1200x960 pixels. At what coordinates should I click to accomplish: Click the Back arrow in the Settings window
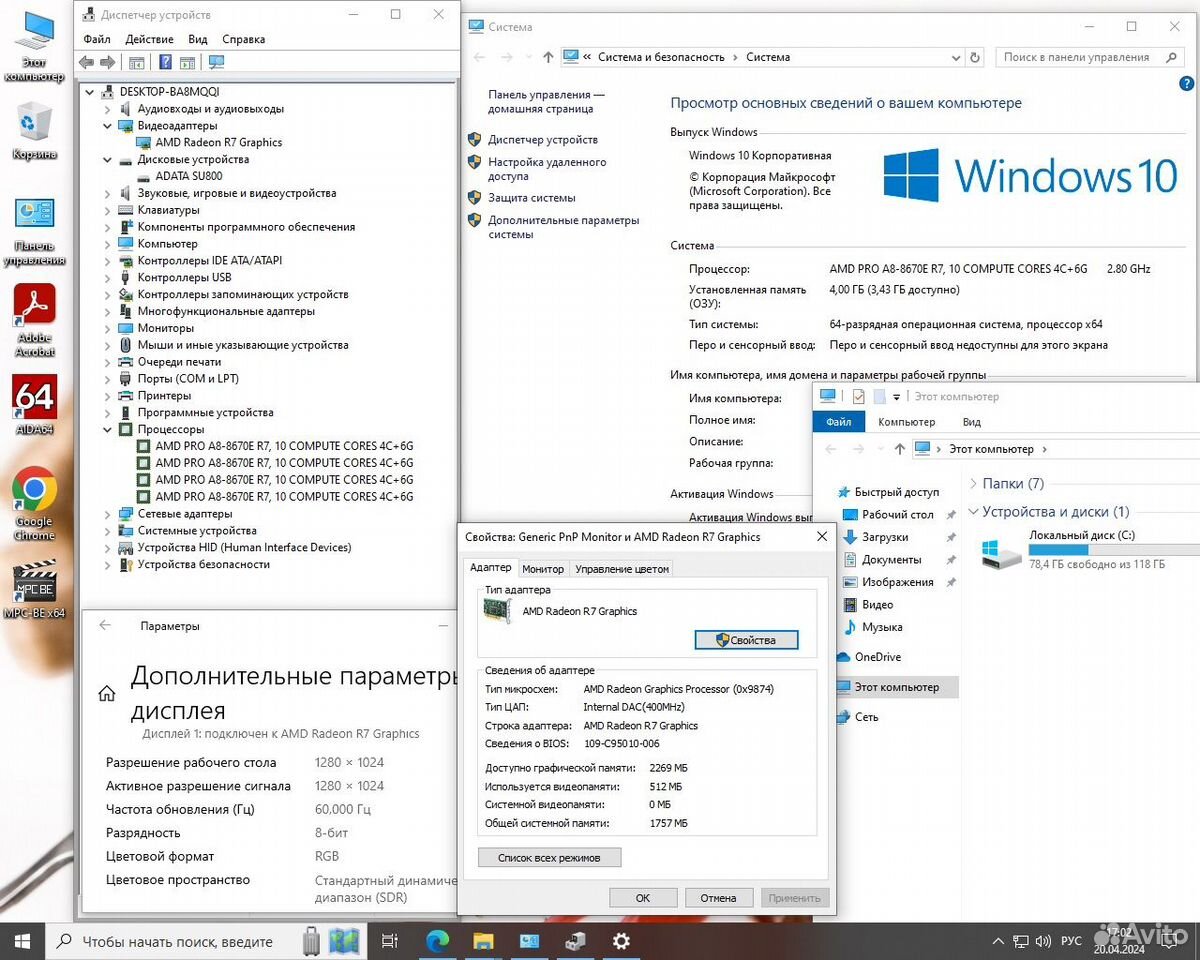point(104,626)
